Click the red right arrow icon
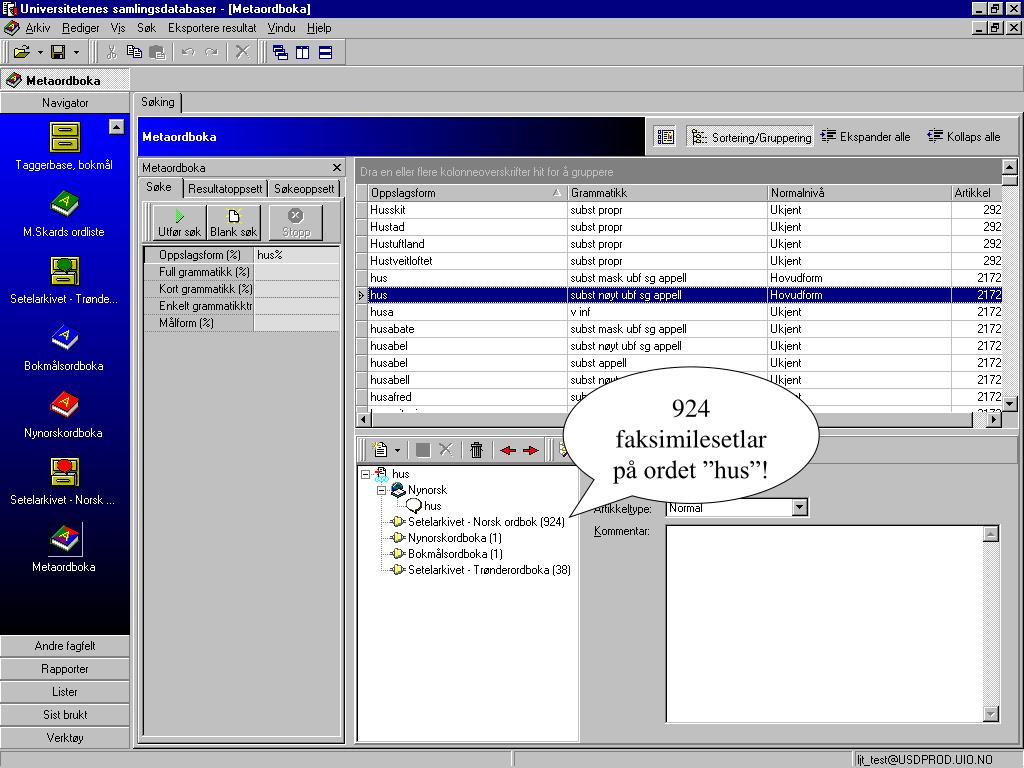Viewport: 1024px width, 768px height. click(531, 450)
